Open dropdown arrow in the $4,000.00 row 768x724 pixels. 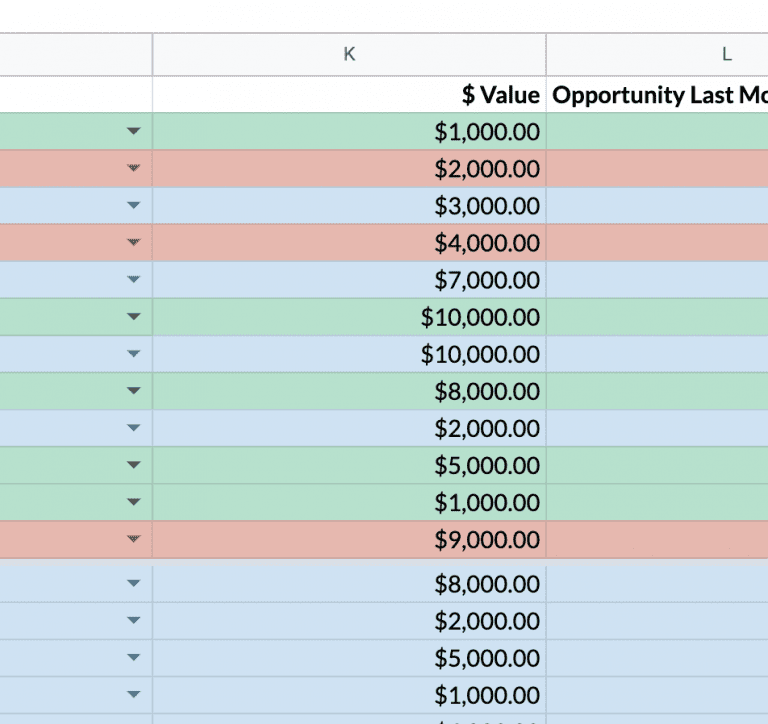pyautogui.click(x=134, y=242)
